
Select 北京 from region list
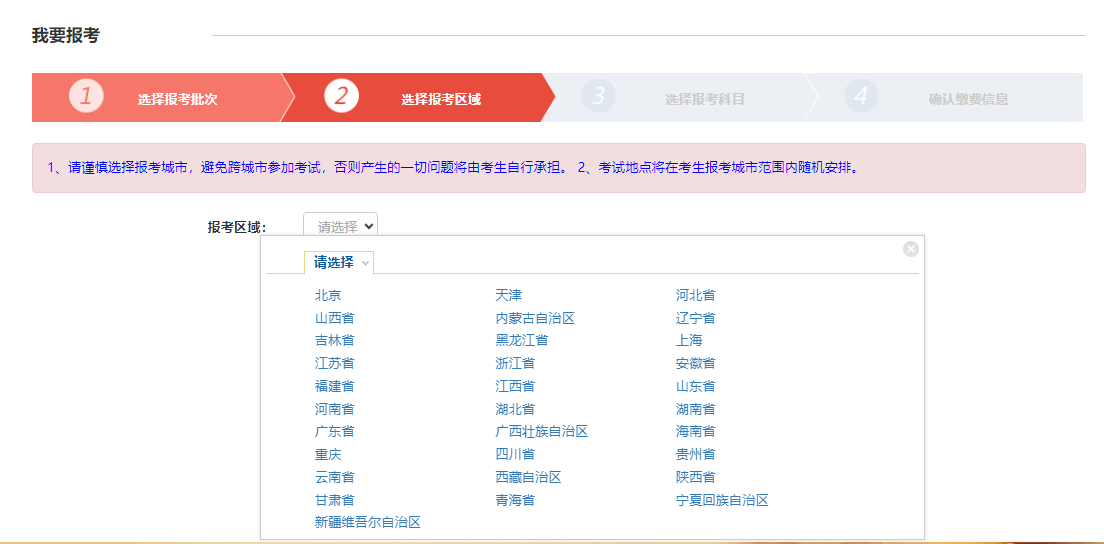tap(328, 295)
